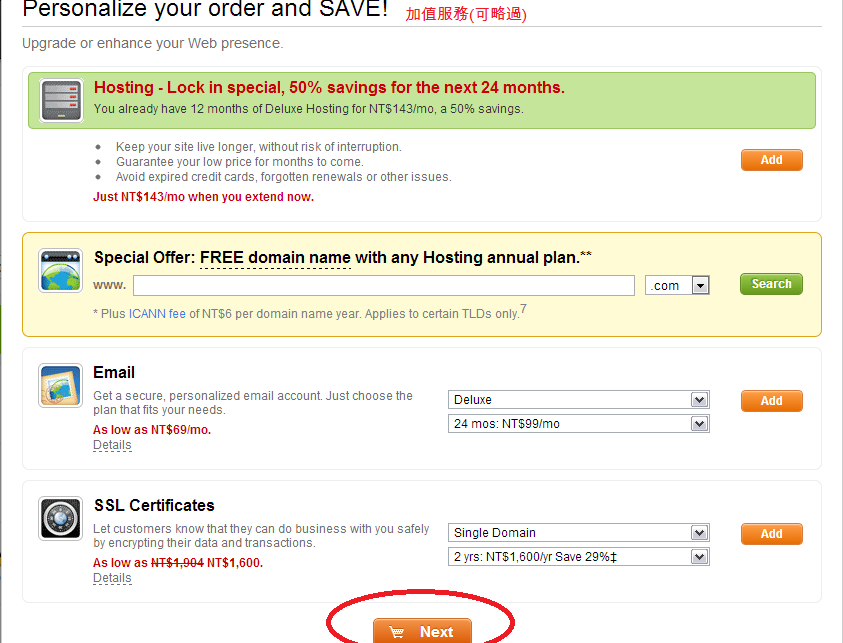Click the SSL Certificates vault icon
Image resolution: width=843 pixels, height=643 pixels.
point(60,518)
